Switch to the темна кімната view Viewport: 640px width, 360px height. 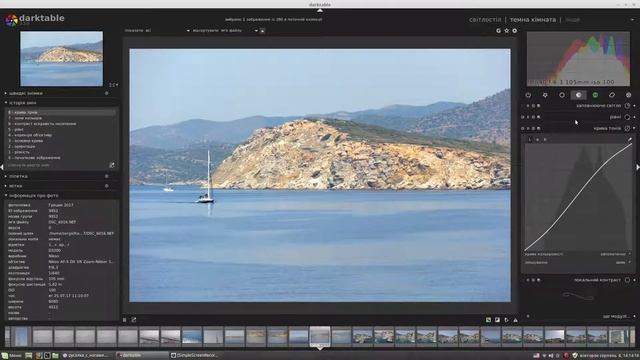533,20
